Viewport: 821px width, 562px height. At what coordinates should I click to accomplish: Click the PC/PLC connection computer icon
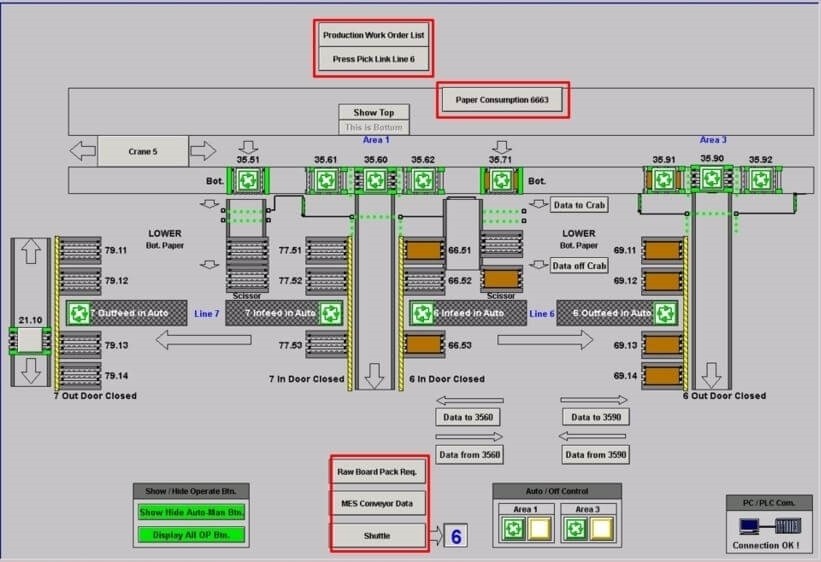(x=750, y=526)
